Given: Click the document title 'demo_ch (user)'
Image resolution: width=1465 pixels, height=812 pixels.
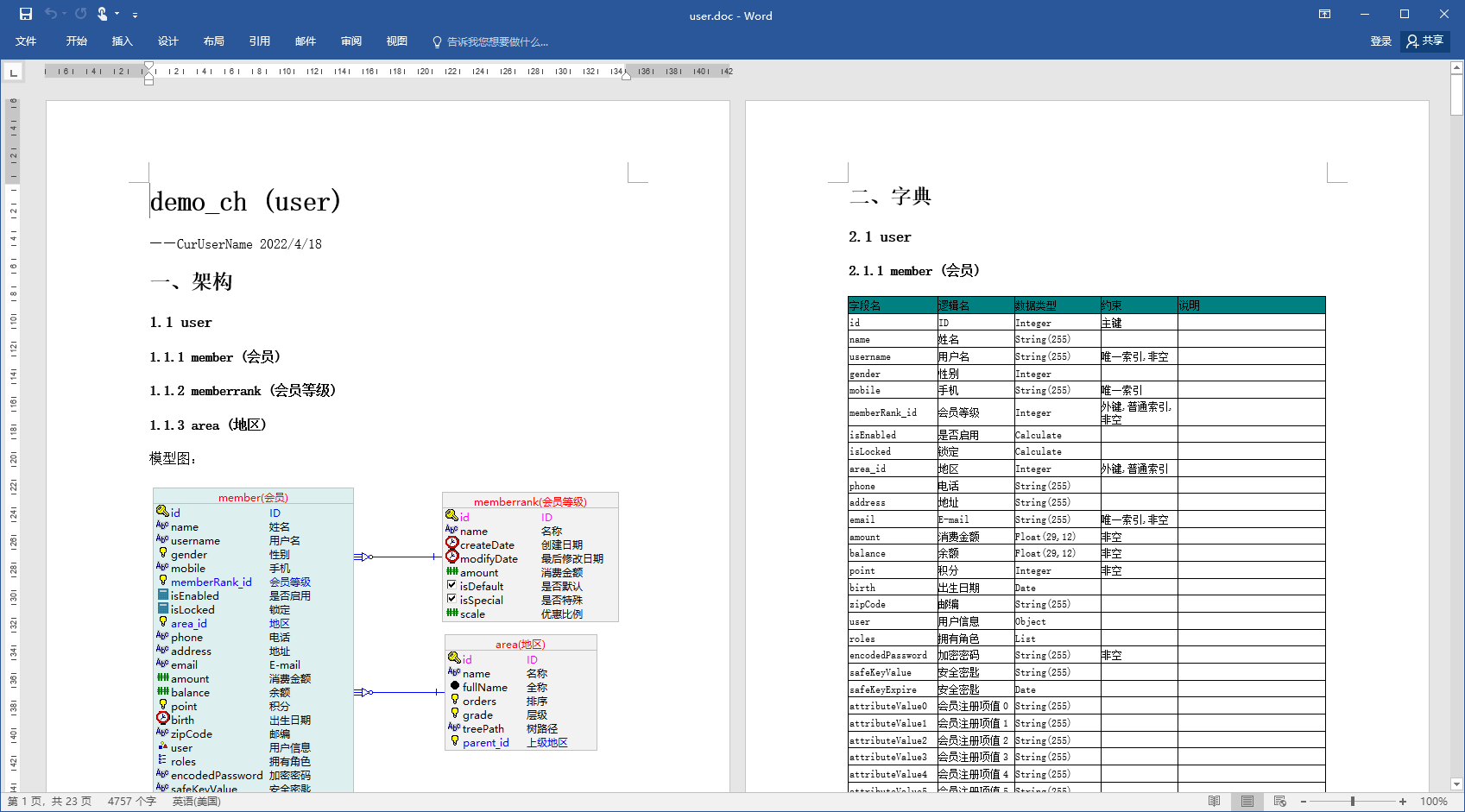Looking at the screenshot, I should pyautogui.click(x=246, y=201).
